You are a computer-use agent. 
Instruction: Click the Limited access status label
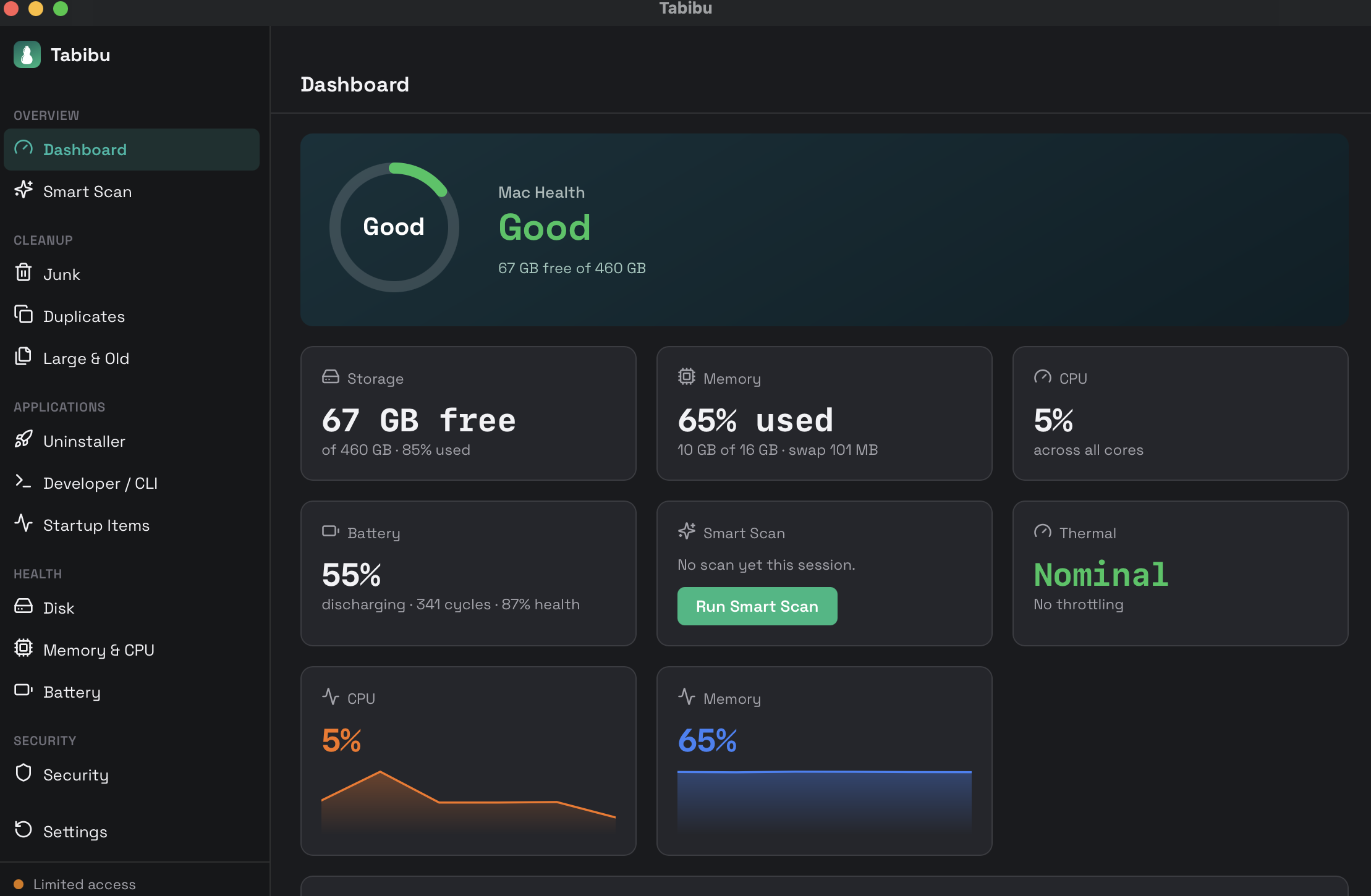click(85, 884)
